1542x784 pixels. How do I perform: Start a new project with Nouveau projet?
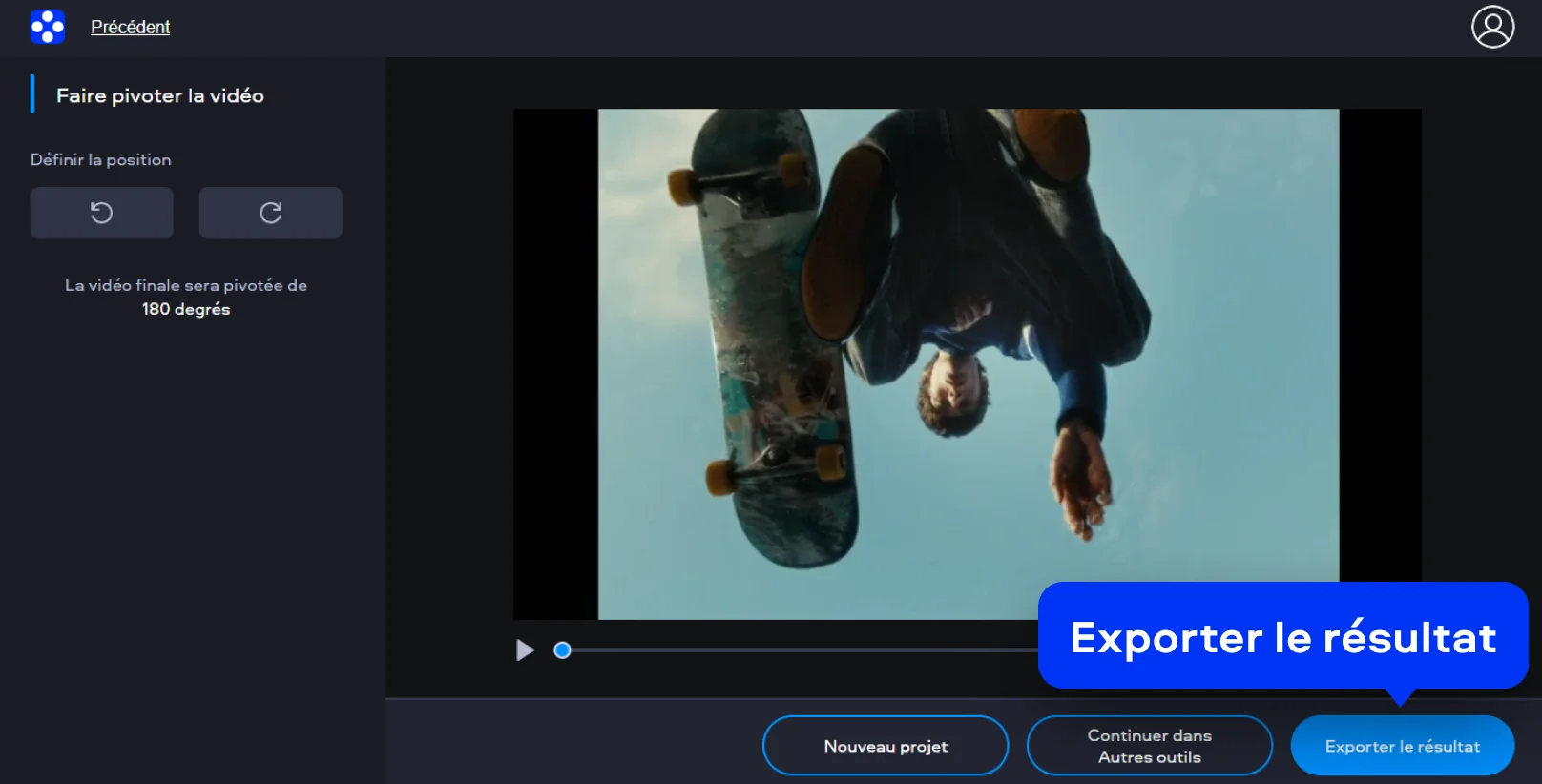(x=885, y=746)
